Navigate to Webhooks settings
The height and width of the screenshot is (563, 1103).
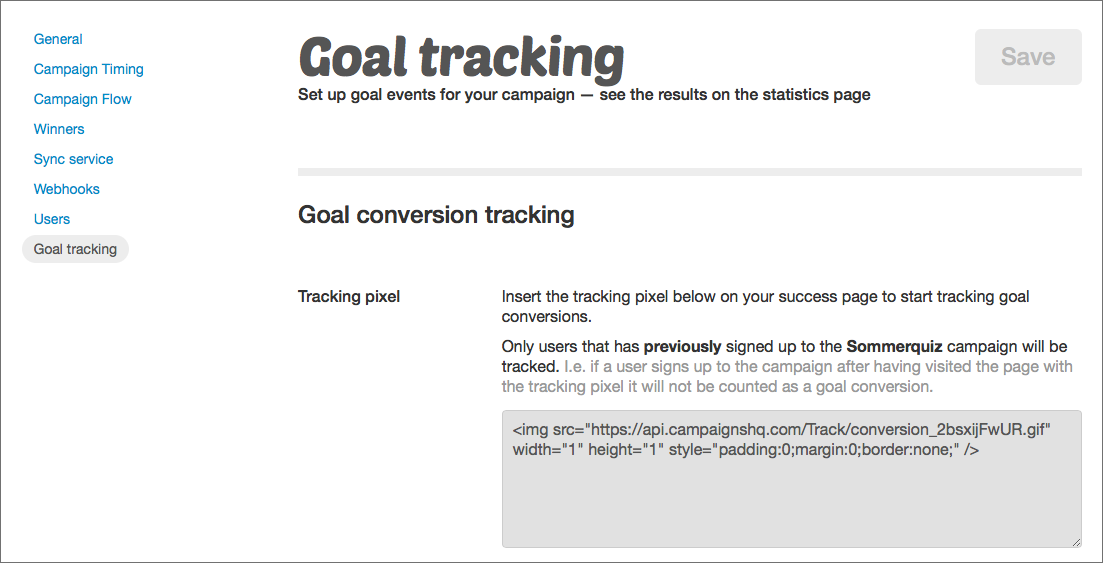[66, 189]
